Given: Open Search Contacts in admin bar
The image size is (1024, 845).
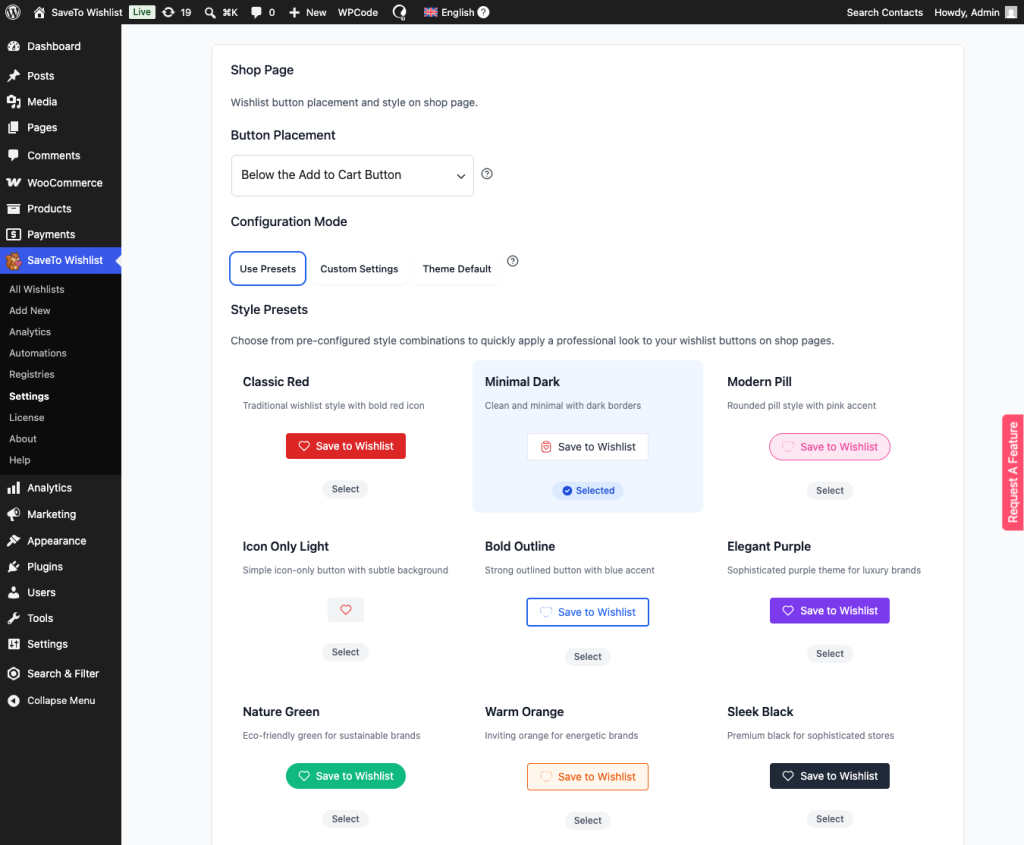Looking at the screenshot, I should click(884, 12).
